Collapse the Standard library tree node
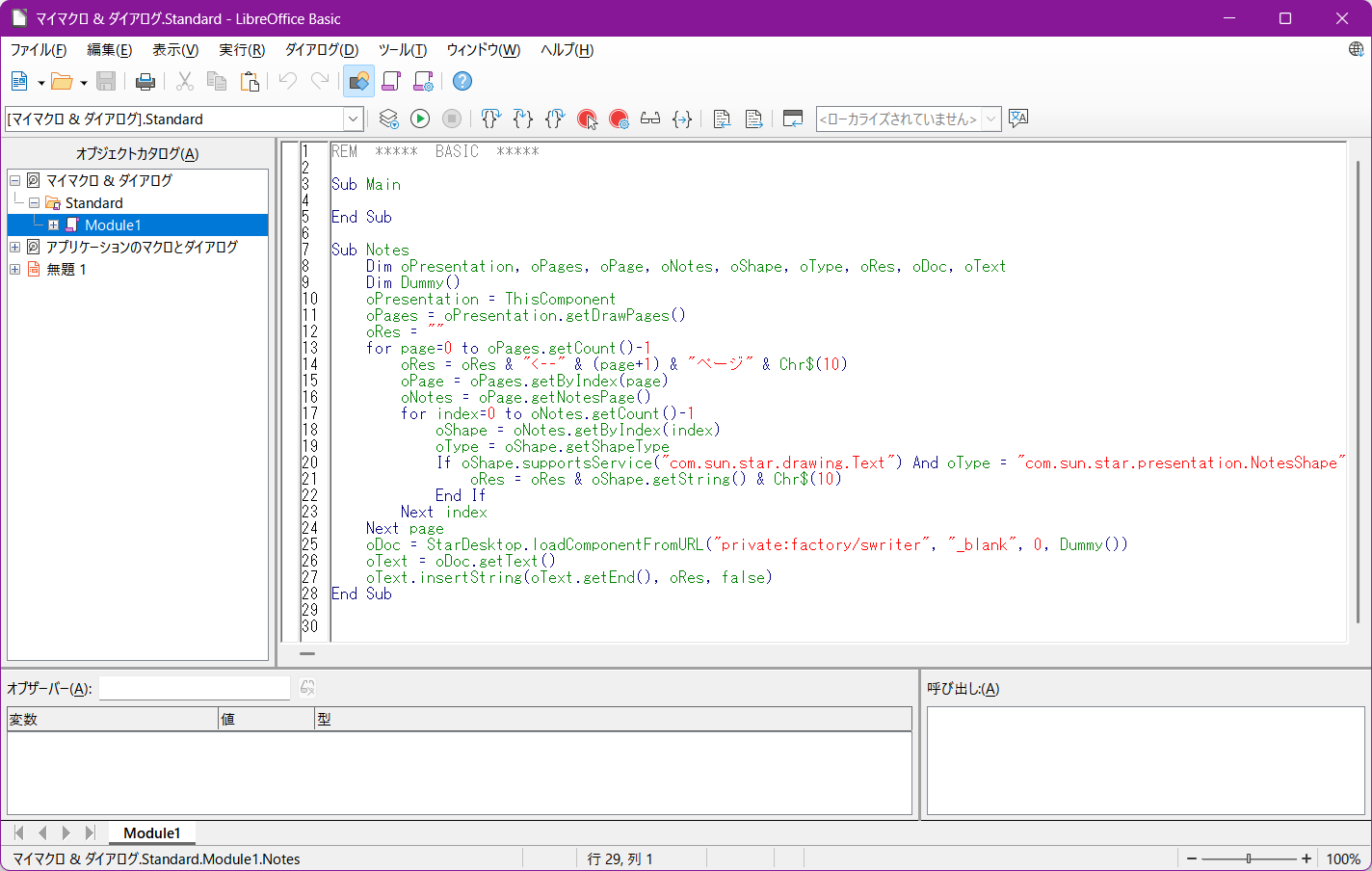 pyautogui.click(x=34, y=203)
